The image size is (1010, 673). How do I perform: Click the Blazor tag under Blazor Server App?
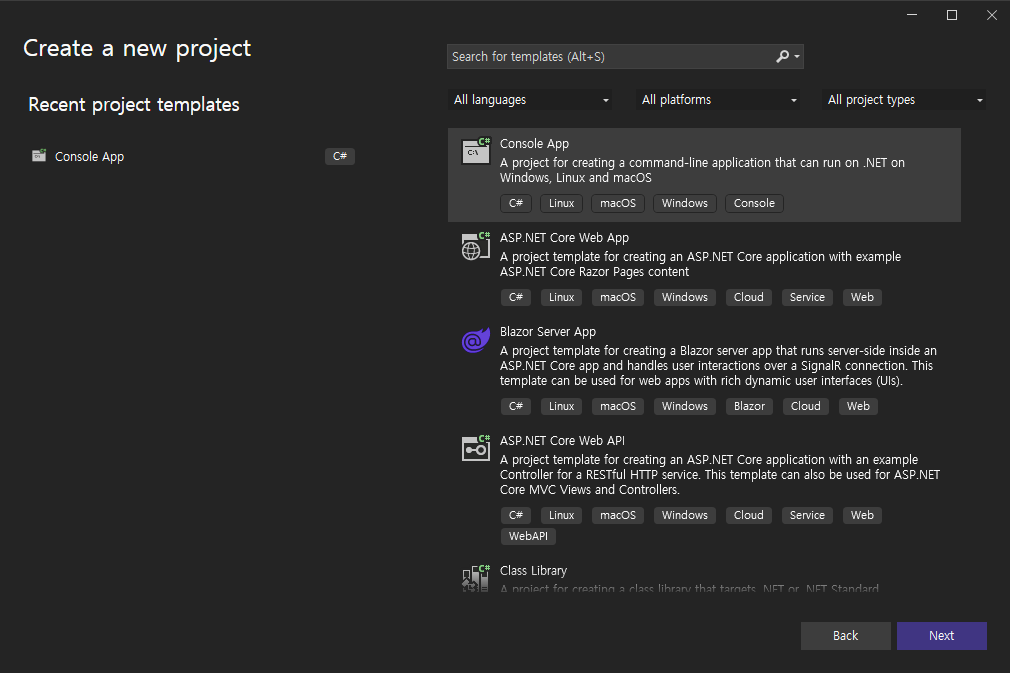click(749, 406)
